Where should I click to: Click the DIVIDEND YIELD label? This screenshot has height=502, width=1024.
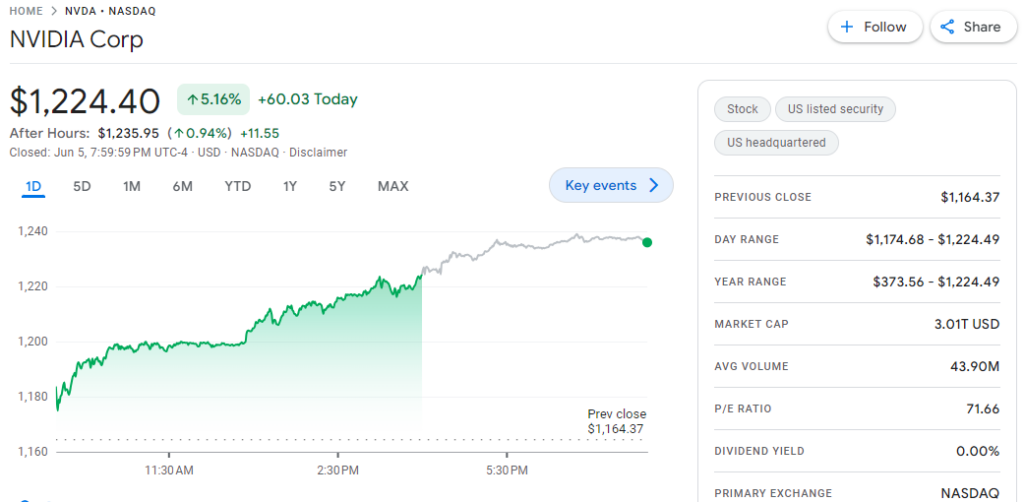click(760, 451)
